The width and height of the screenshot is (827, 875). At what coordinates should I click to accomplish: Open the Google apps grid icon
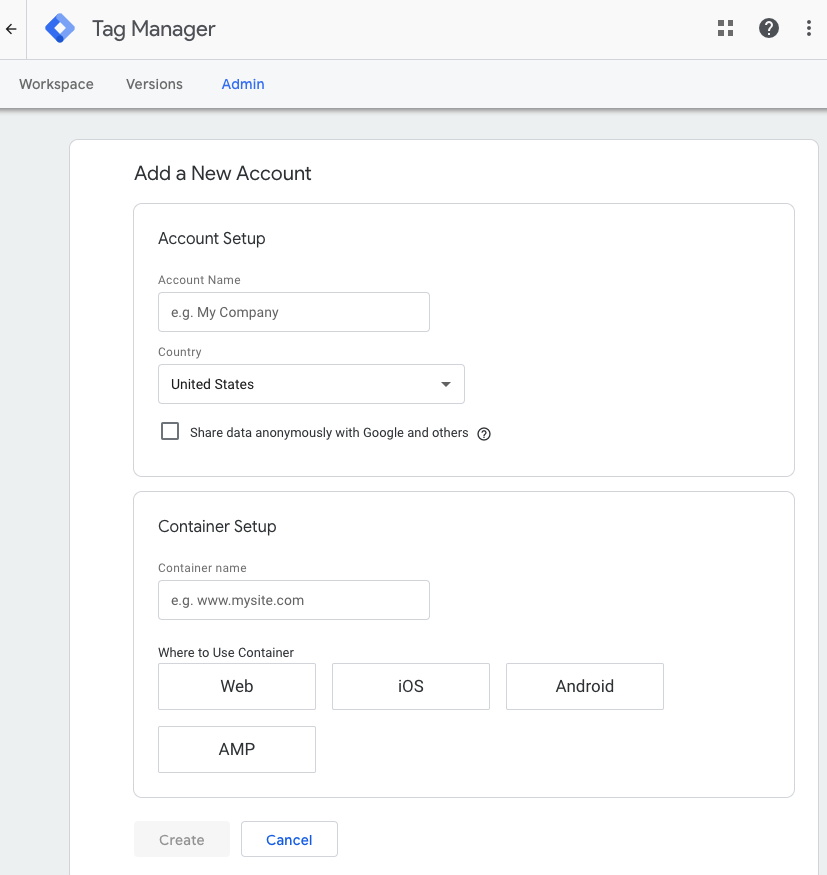coord(725,28)
